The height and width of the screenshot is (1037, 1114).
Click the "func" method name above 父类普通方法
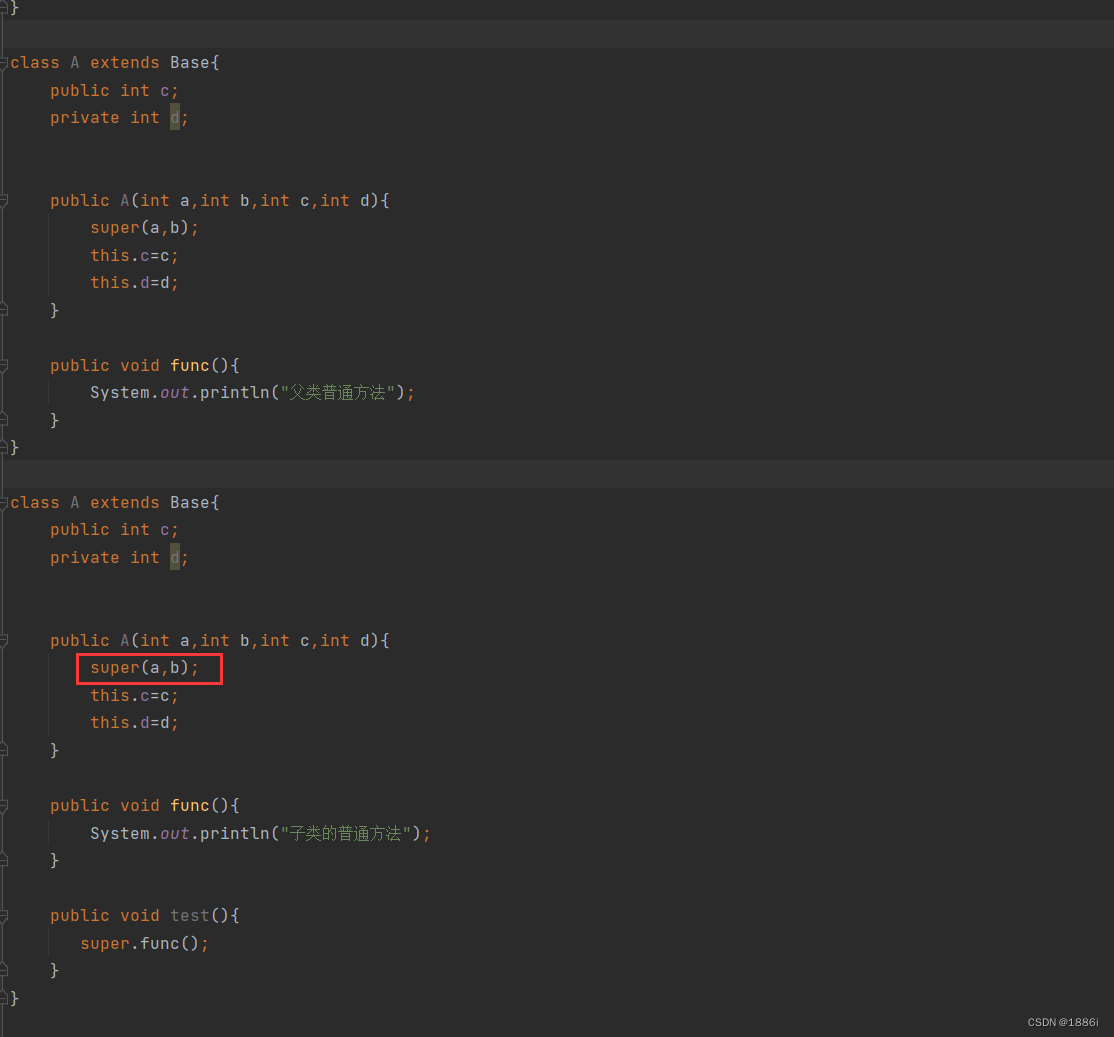pyautogui.click(x=190, y=366)
